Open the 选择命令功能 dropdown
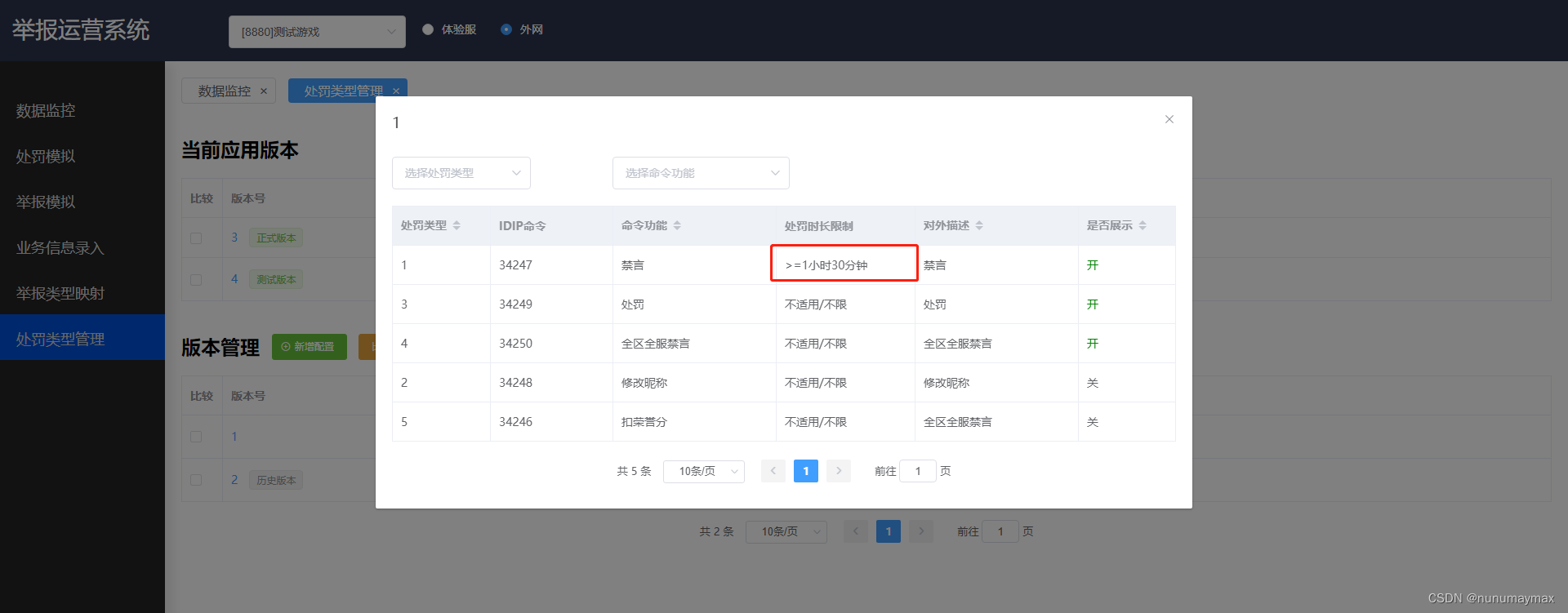Image resolution: width=1568 pixels, height=613 pixels. [701, 173]
